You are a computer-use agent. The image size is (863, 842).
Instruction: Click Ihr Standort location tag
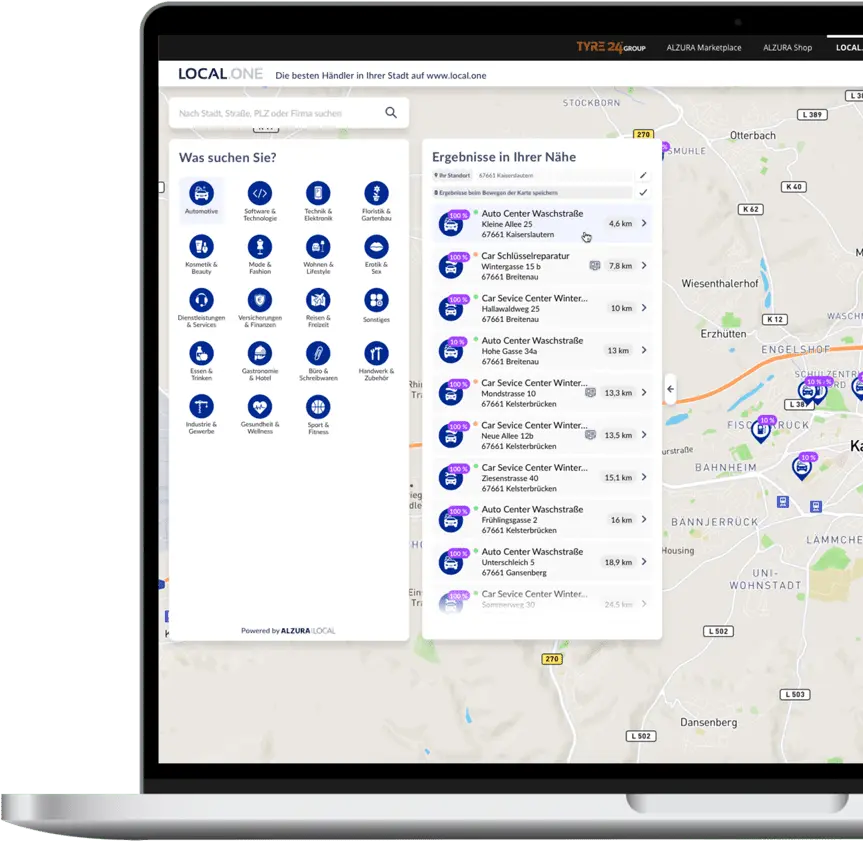453,176
